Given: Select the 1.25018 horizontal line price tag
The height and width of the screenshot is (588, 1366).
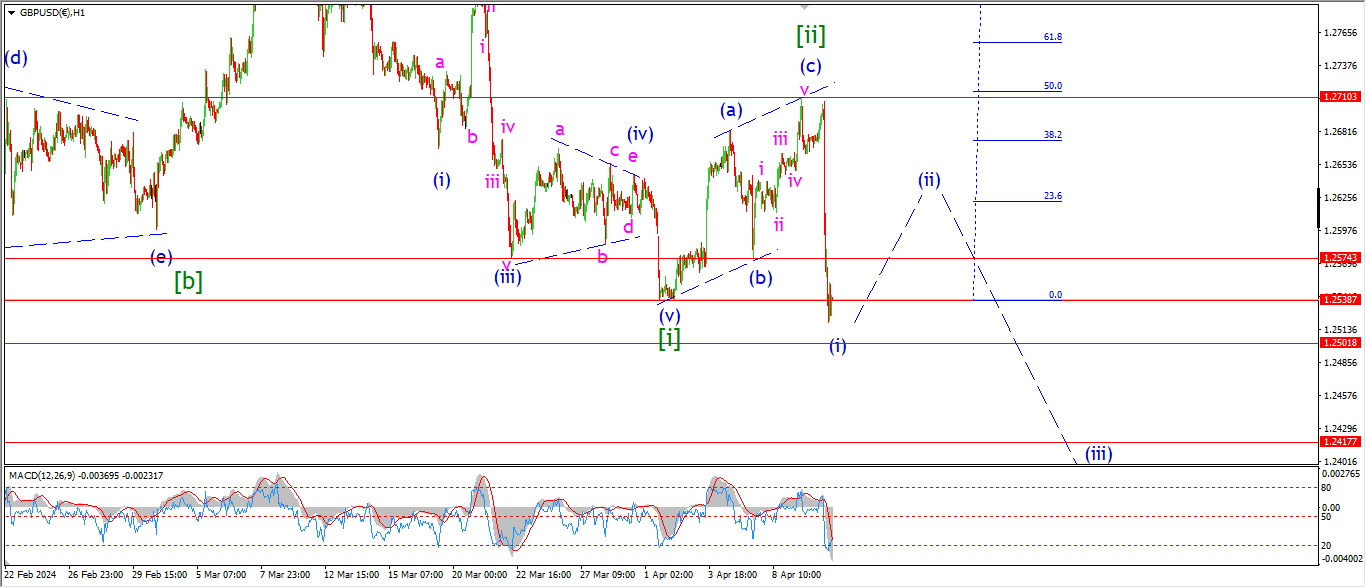Looking at the screenshot, I should [x=1340, y=342].
